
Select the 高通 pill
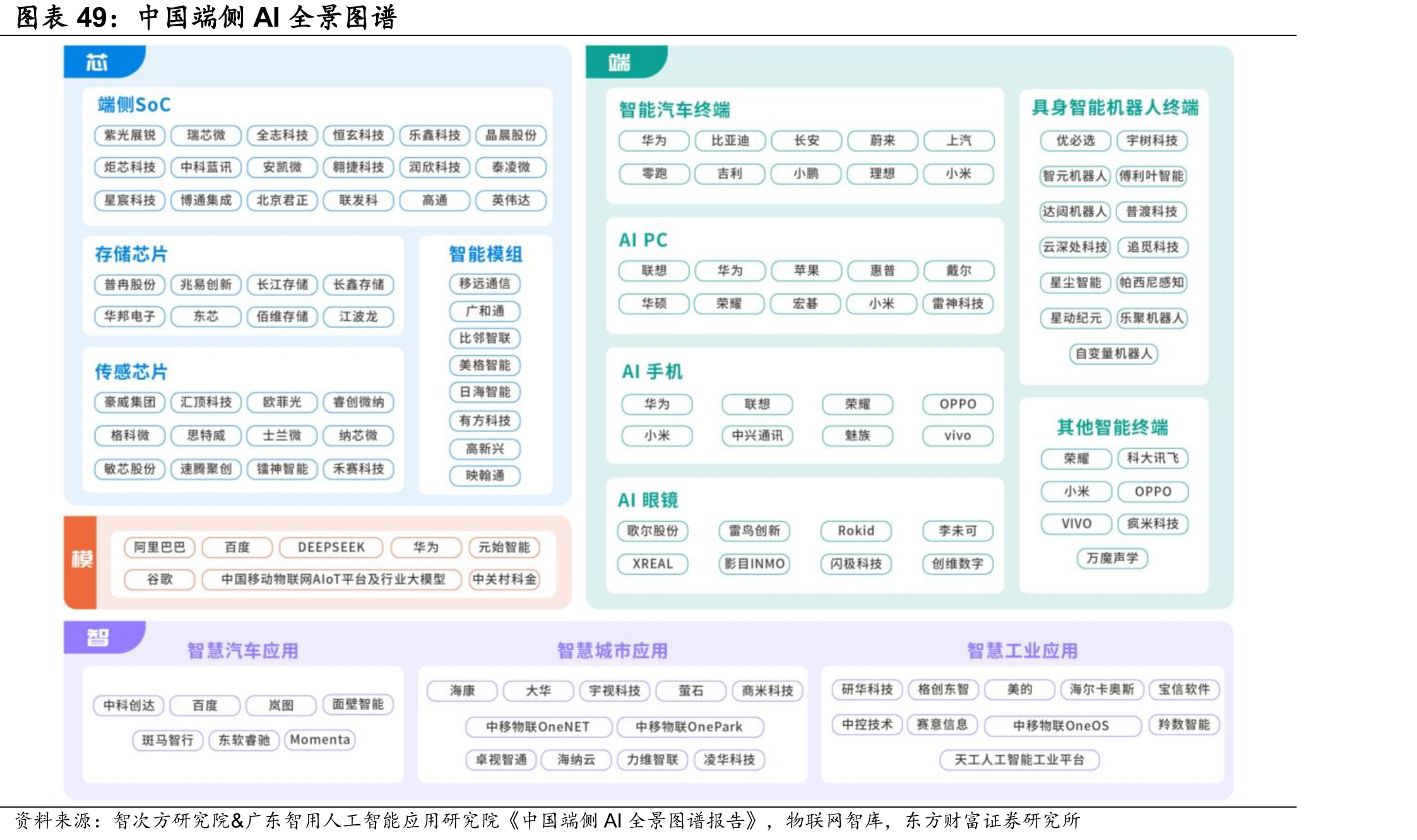[434, 200]
